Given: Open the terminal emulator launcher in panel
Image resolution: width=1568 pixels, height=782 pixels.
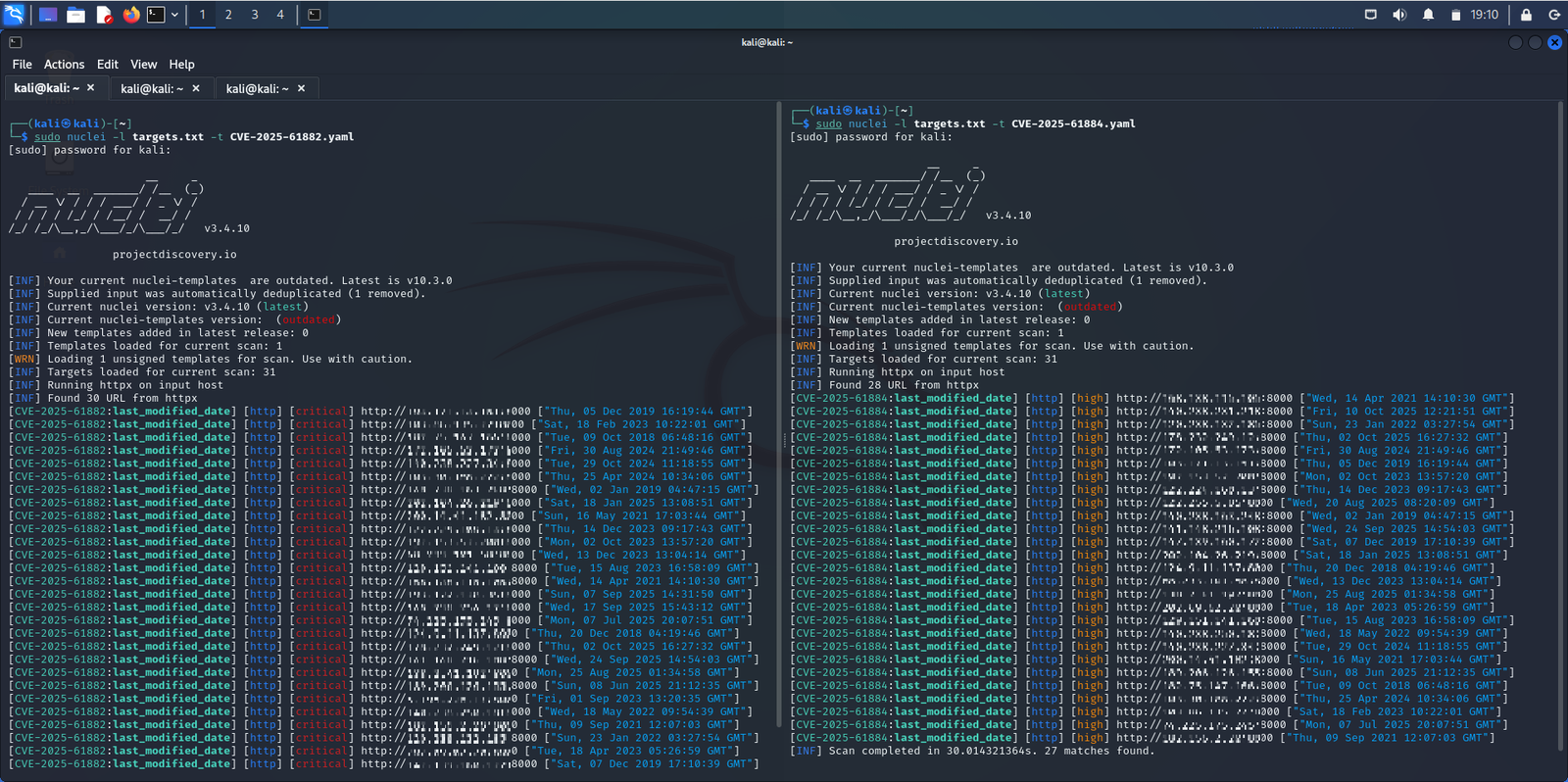Looking at the screenshot, I should pyautogui.click(x=157, y=15).
